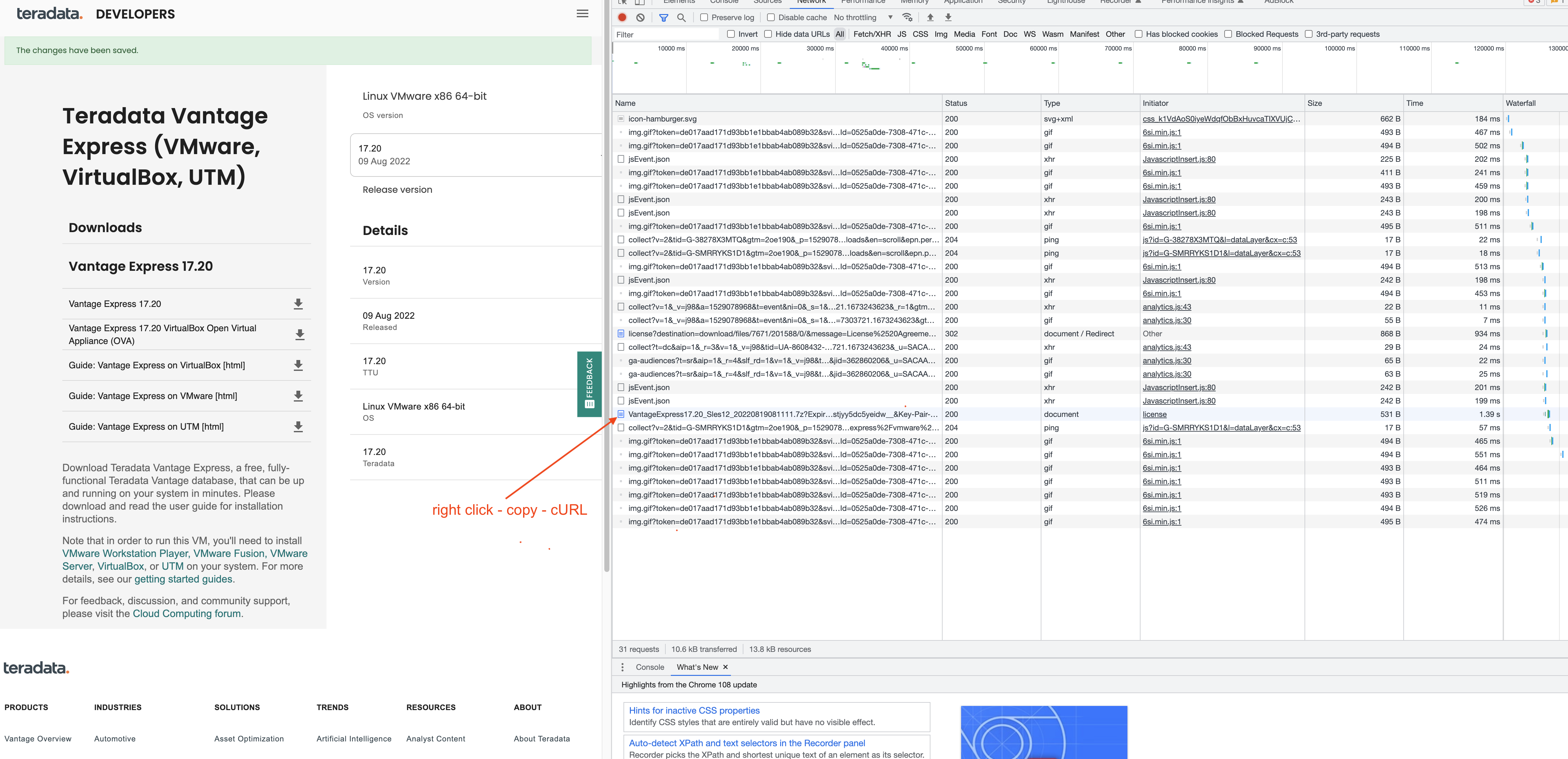Click the green FEEDBACK side button

point(589,383)
